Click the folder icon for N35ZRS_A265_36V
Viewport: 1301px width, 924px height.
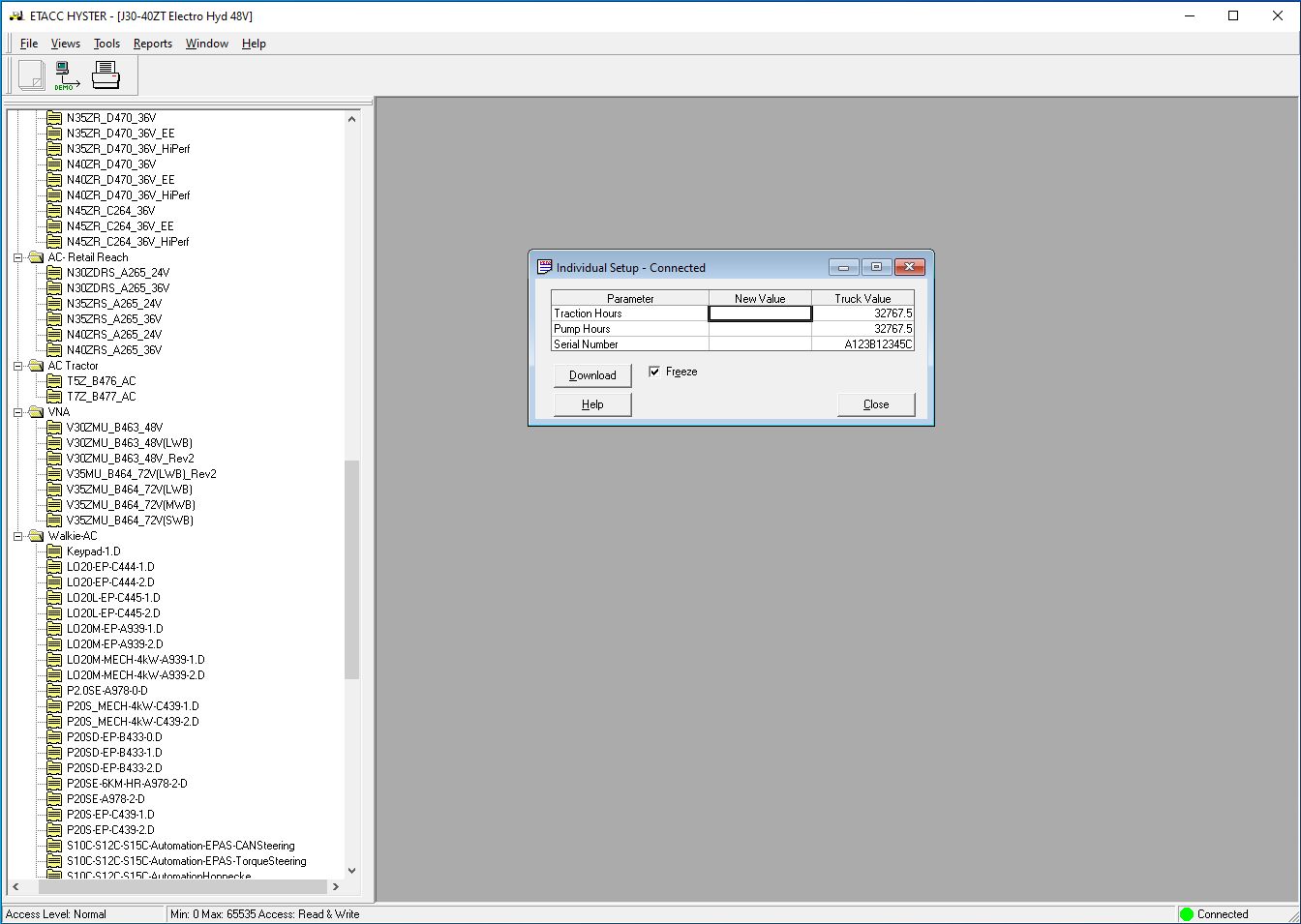pos(55,319)
